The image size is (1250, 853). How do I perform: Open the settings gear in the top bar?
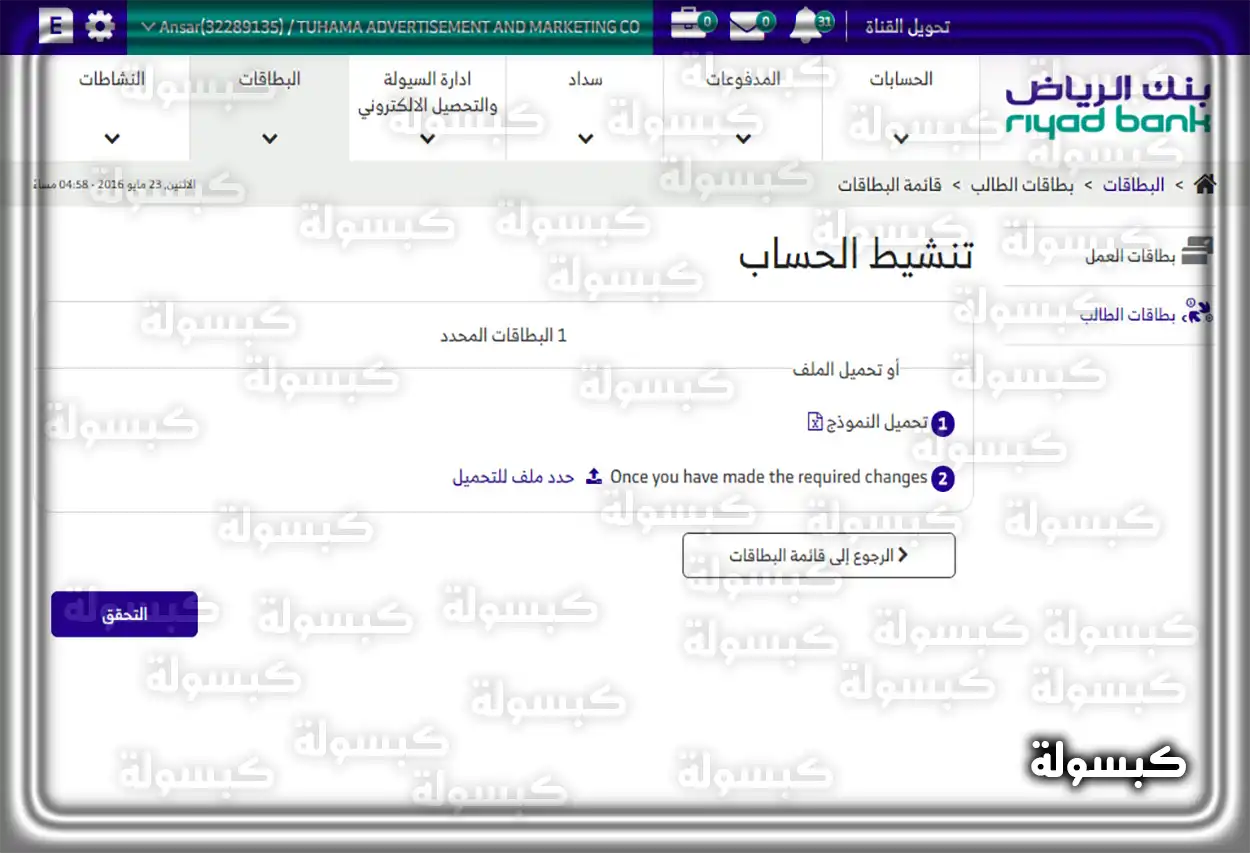point(97,26)
